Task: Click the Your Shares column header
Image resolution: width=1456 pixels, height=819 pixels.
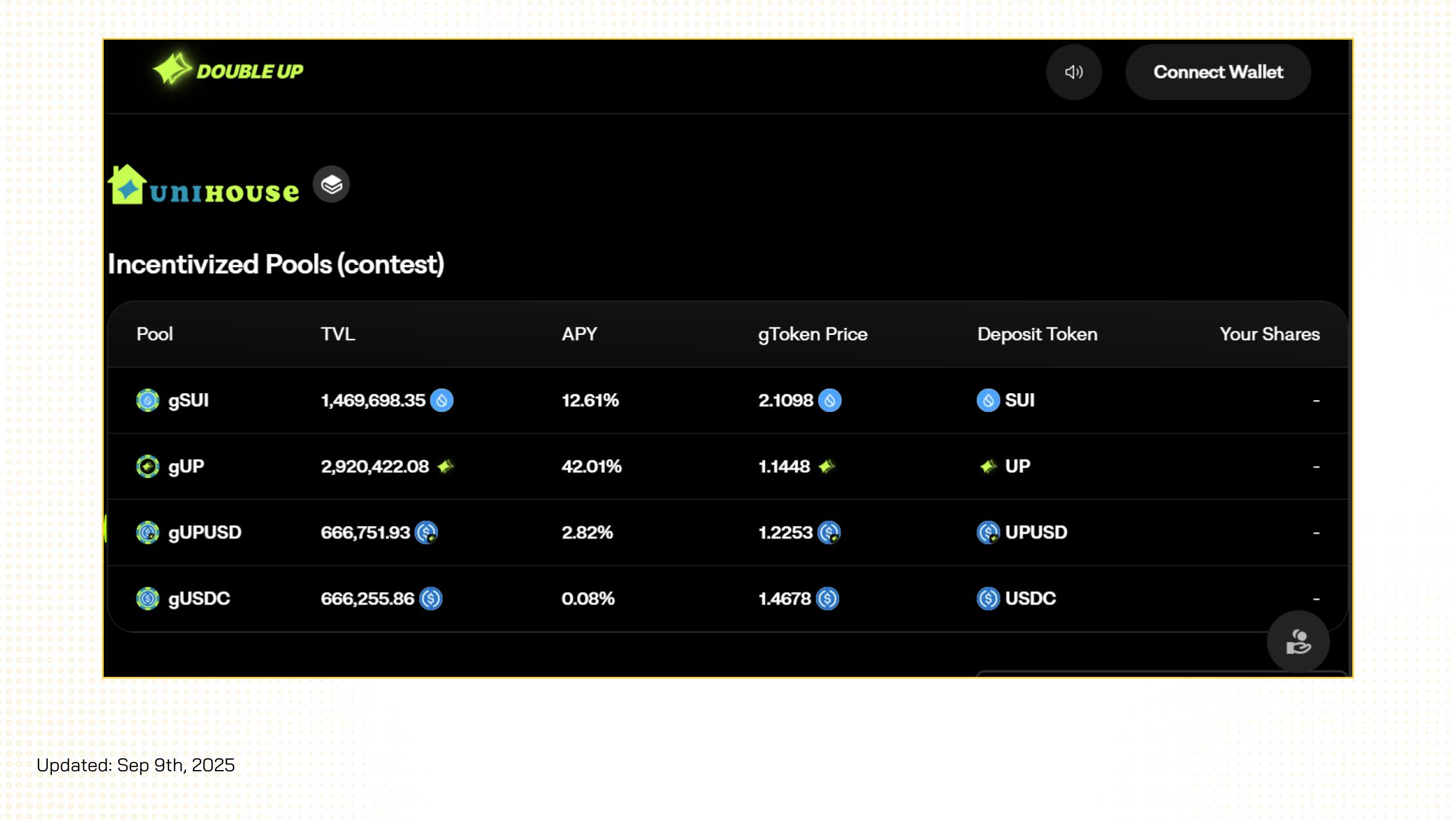Action: 1270,334
